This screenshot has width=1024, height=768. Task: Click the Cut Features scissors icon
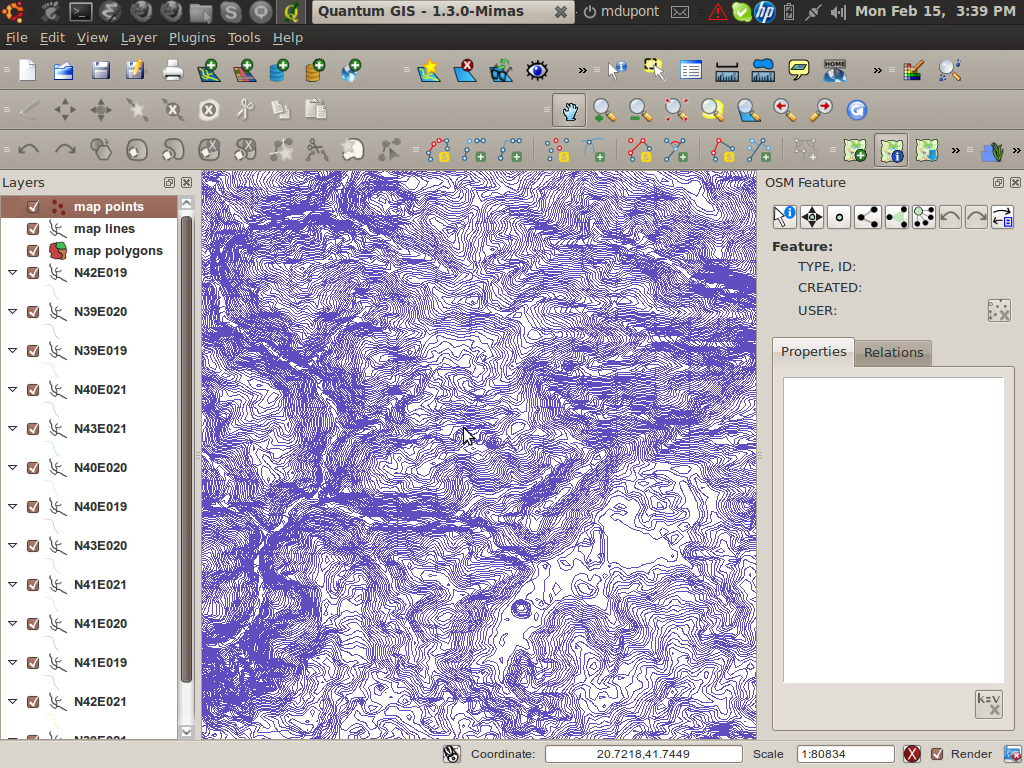[245, 110]
